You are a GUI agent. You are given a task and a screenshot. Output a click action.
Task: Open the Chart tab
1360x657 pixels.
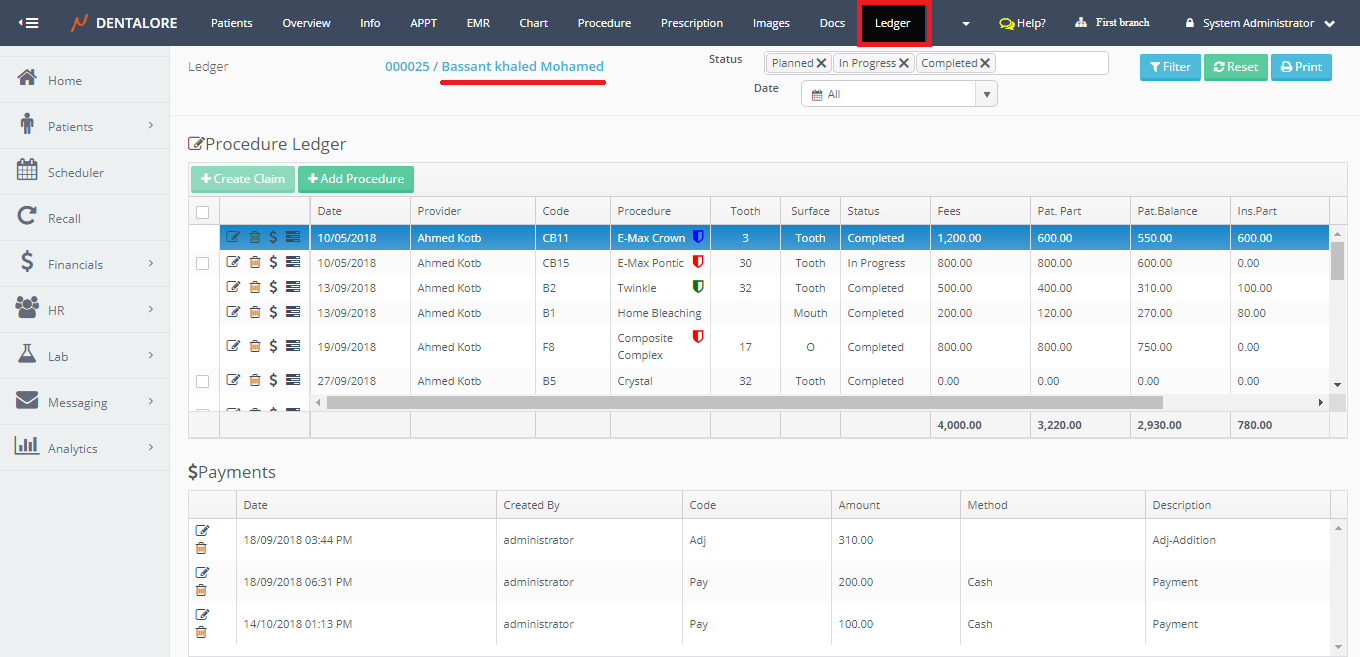point(533,23)
